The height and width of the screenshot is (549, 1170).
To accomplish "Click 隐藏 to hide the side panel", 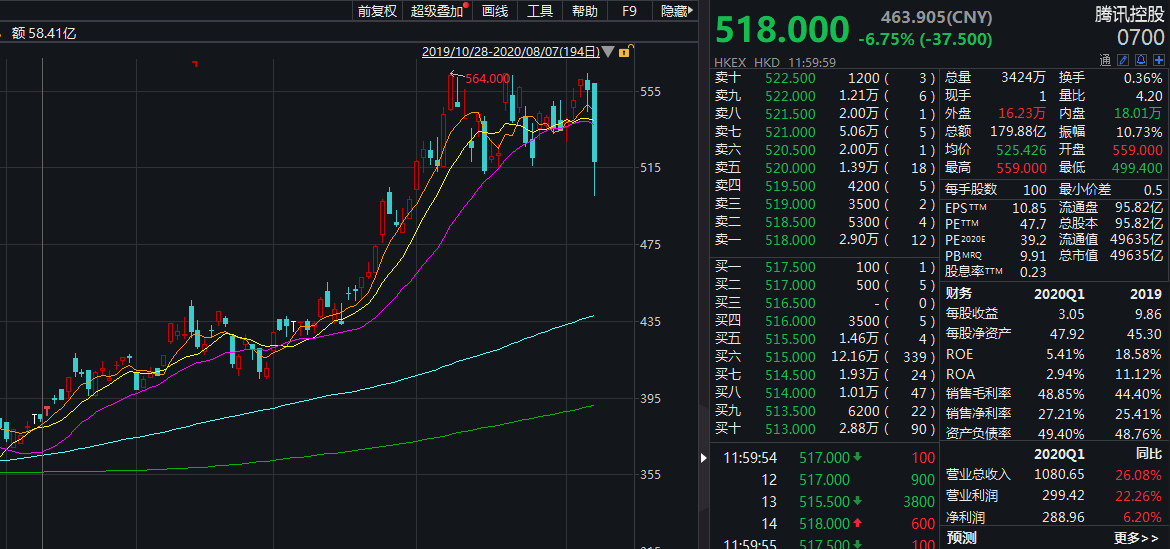I will [674, 10].
